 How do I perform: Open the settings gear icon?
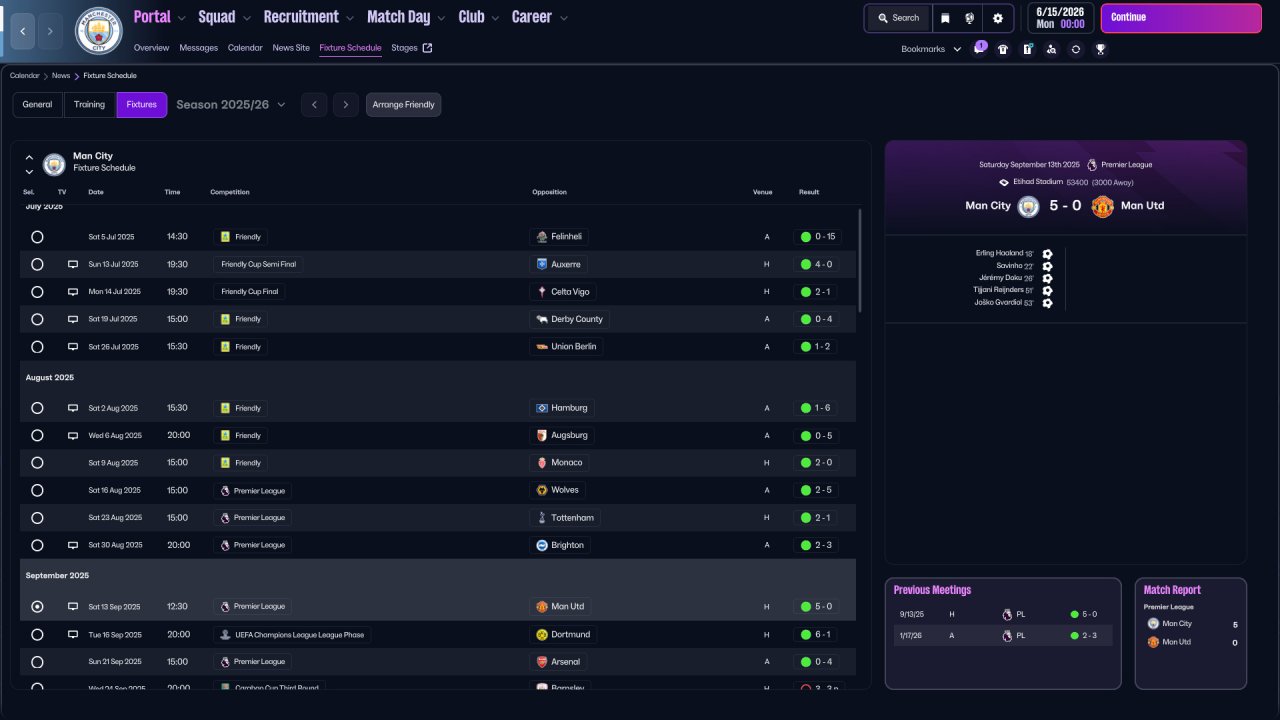[998, 18]
